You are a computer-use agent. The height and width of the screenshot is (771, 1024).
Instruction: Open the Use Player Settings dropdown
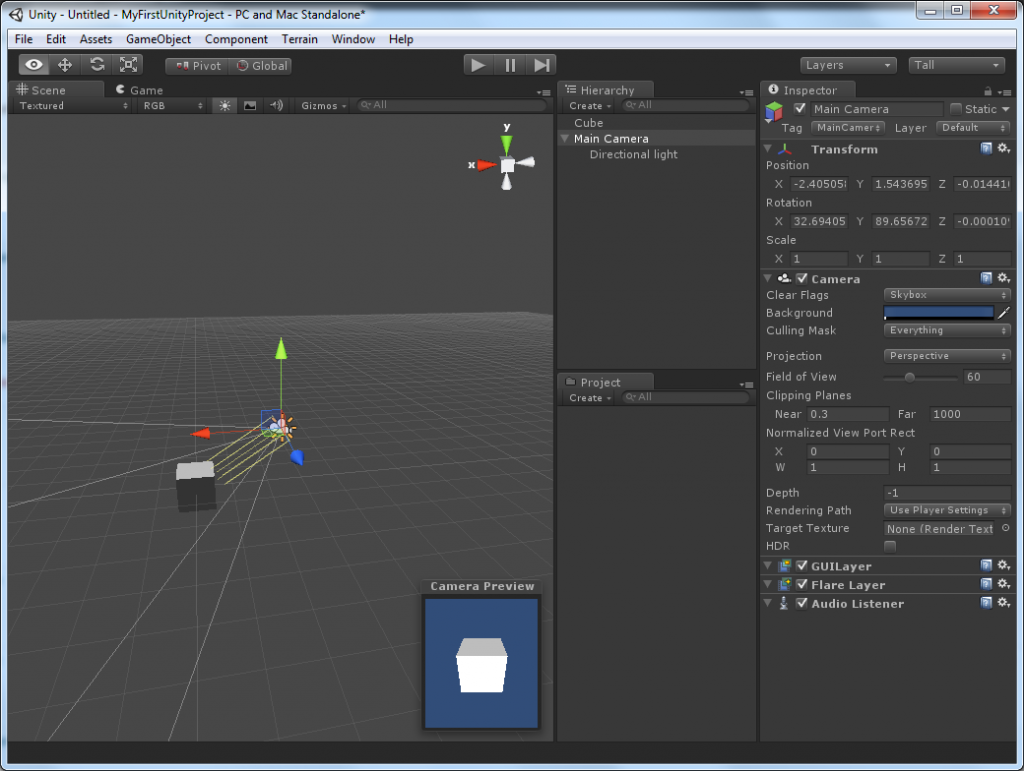click(947, 511)
